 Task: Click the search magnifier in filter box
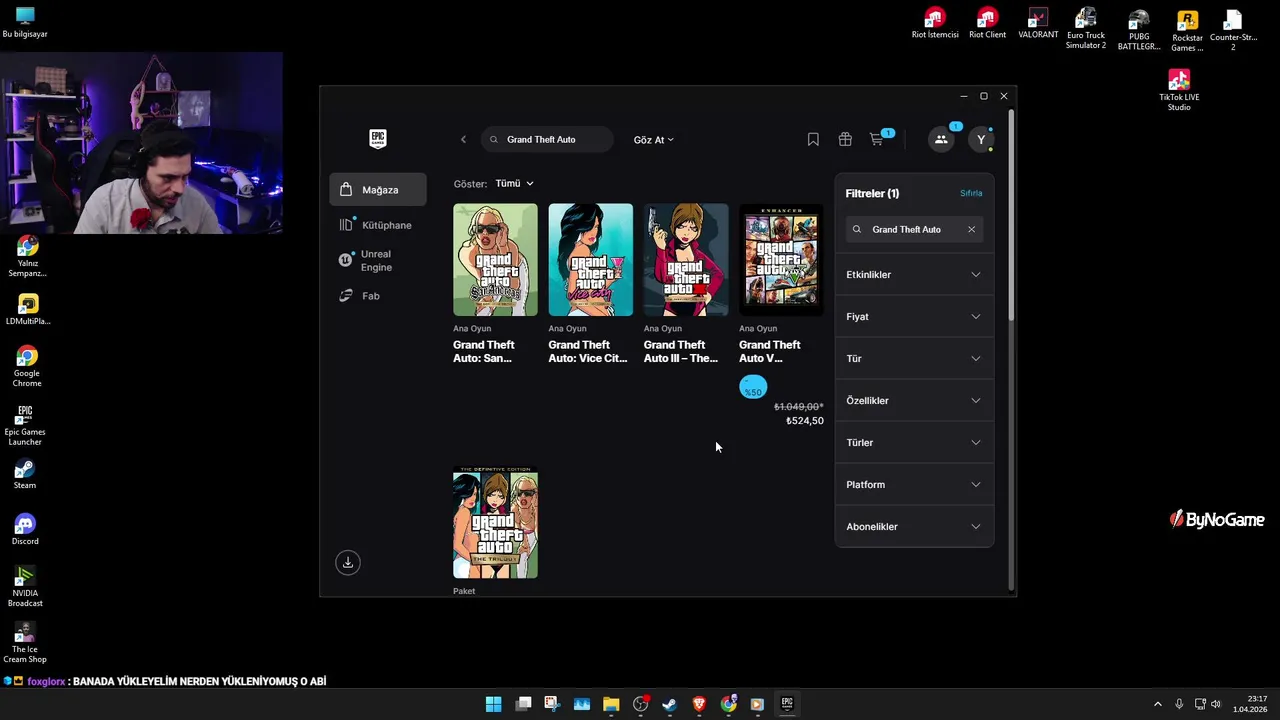857,229
